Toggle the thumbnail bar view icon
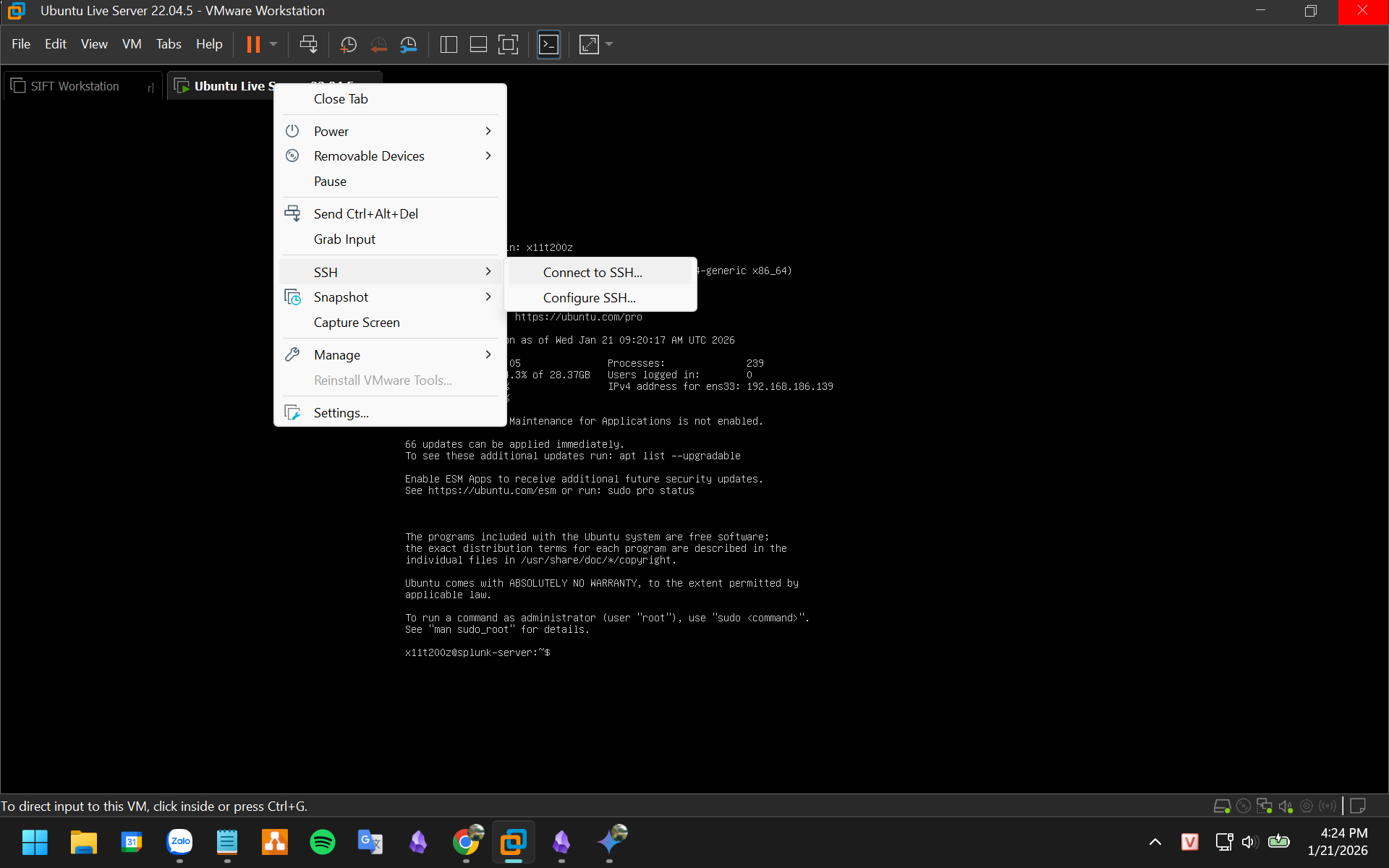 (478, 45)
